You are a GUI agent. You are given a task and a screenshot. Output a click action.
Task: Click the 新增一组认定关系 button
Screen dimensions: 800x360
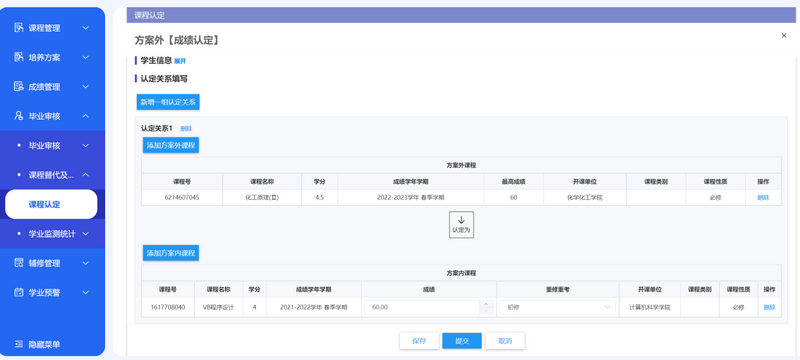point(168,102)
